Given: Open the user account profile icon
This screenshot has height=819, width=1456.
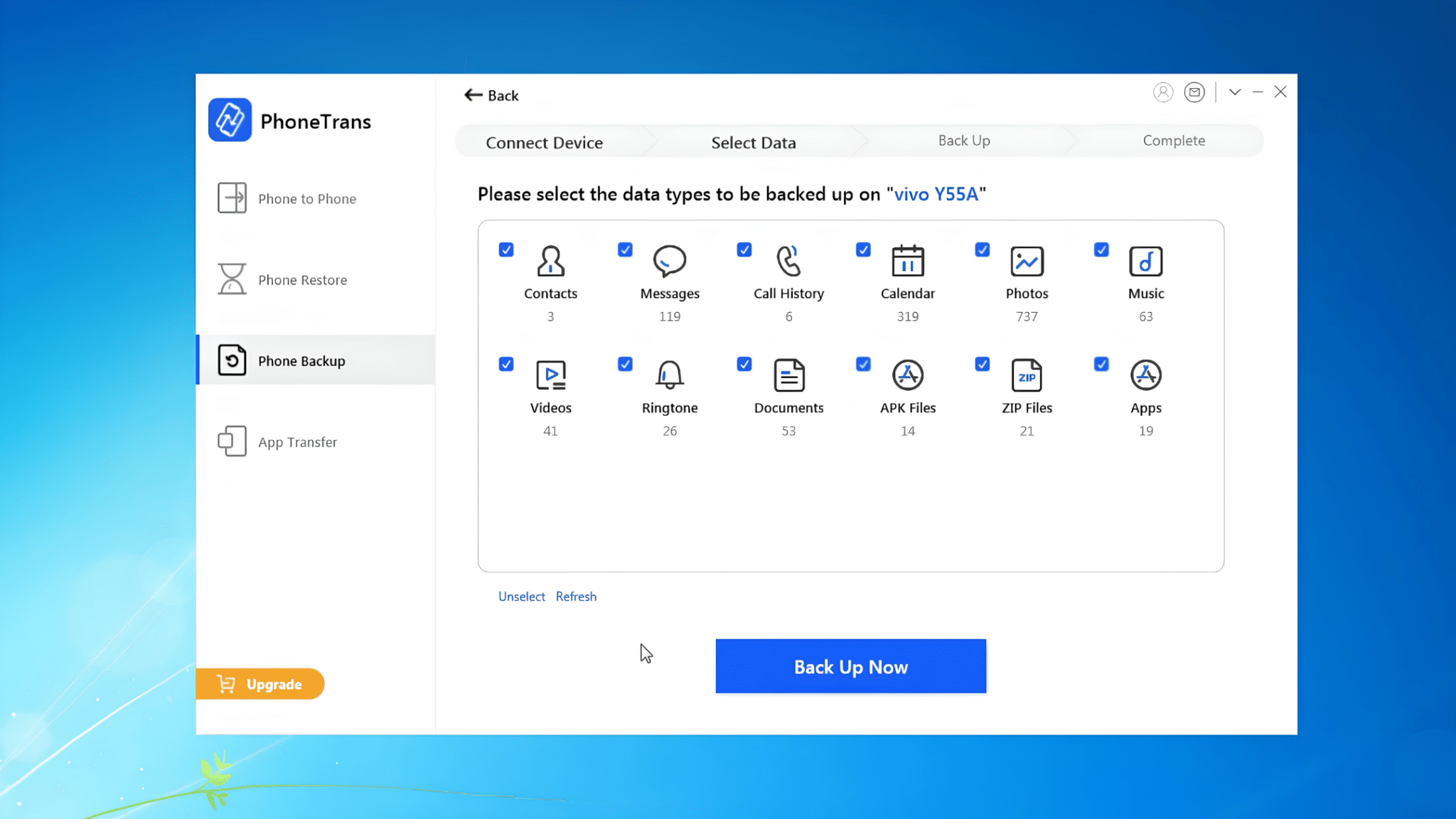Looking at the screenshot, I should pyautogui.click(x=1163, y=92).
